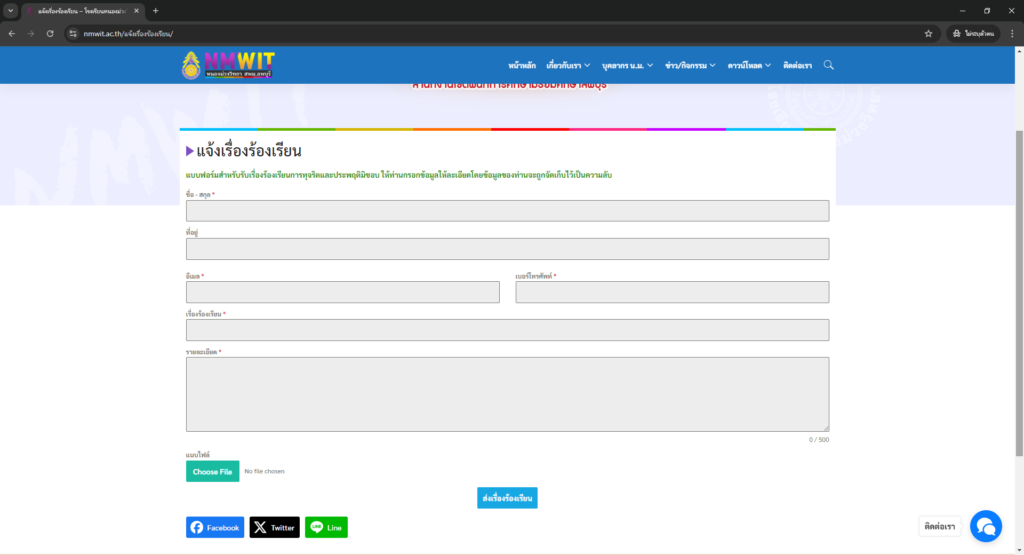The height and width of the screenshot is (555, 1024).
Task: Click the 0 / 500 character counter
Action: click(x=819, y=440)
